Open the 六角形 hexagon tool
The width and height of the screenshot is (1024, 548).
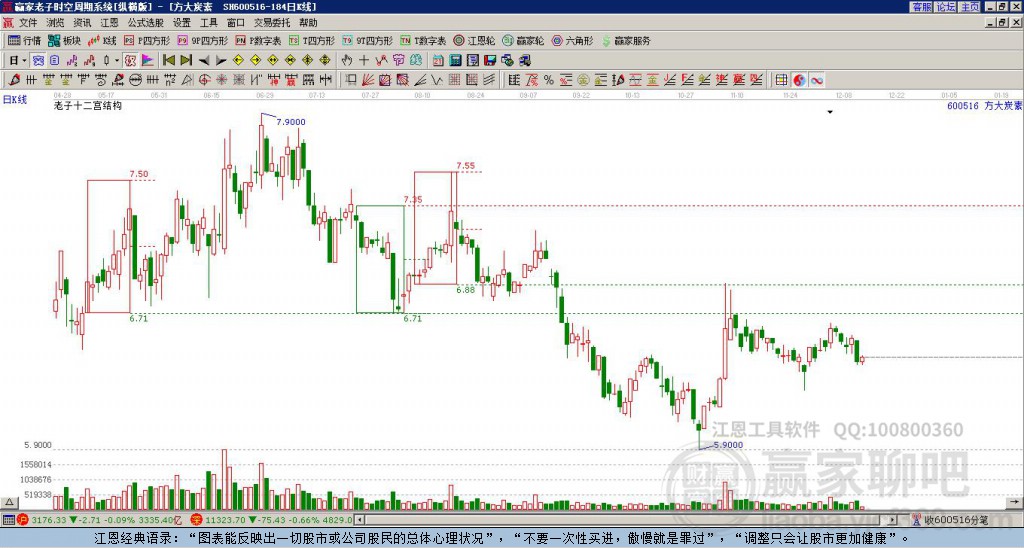572,40
